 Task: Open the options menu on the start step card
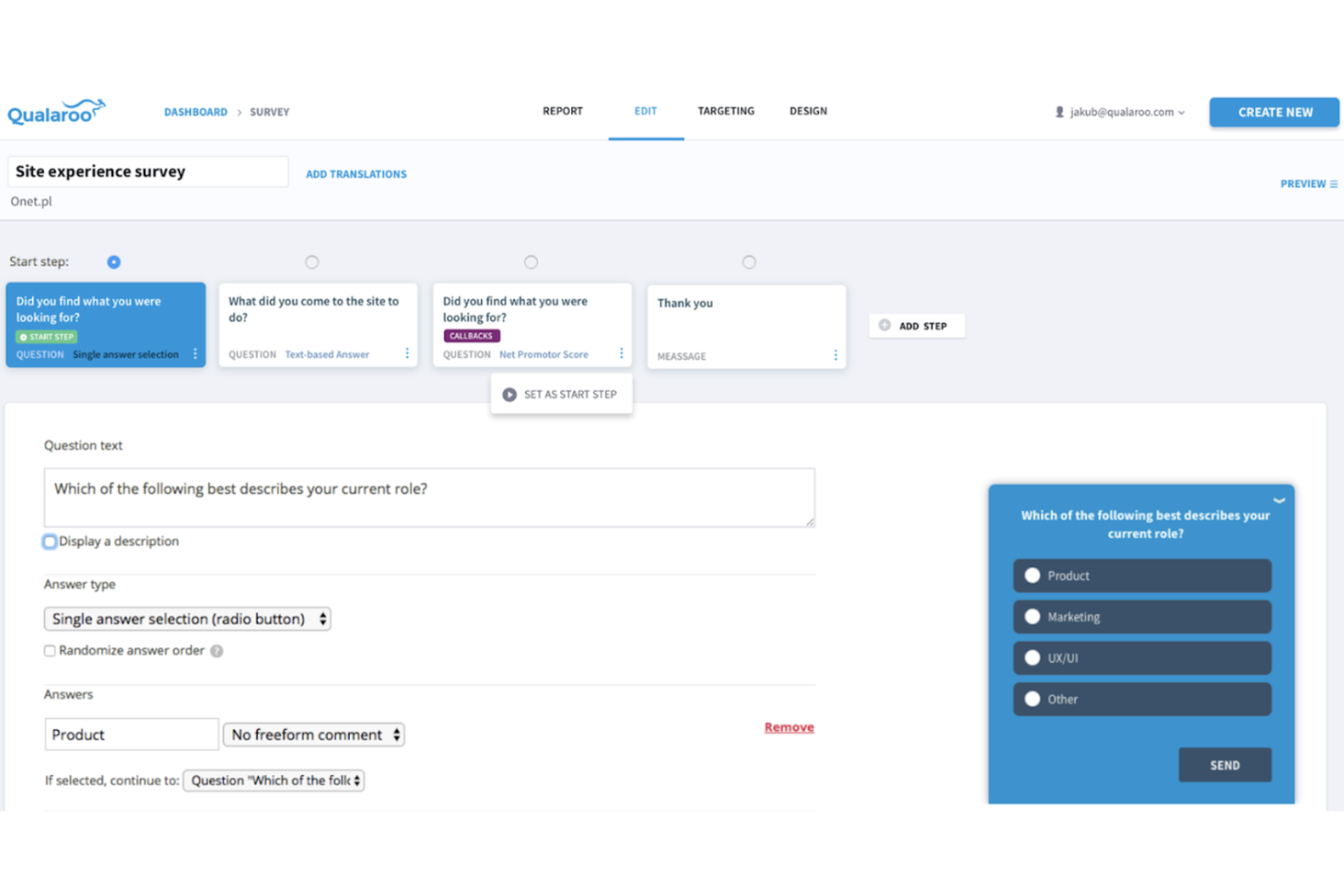pos(195,354)
